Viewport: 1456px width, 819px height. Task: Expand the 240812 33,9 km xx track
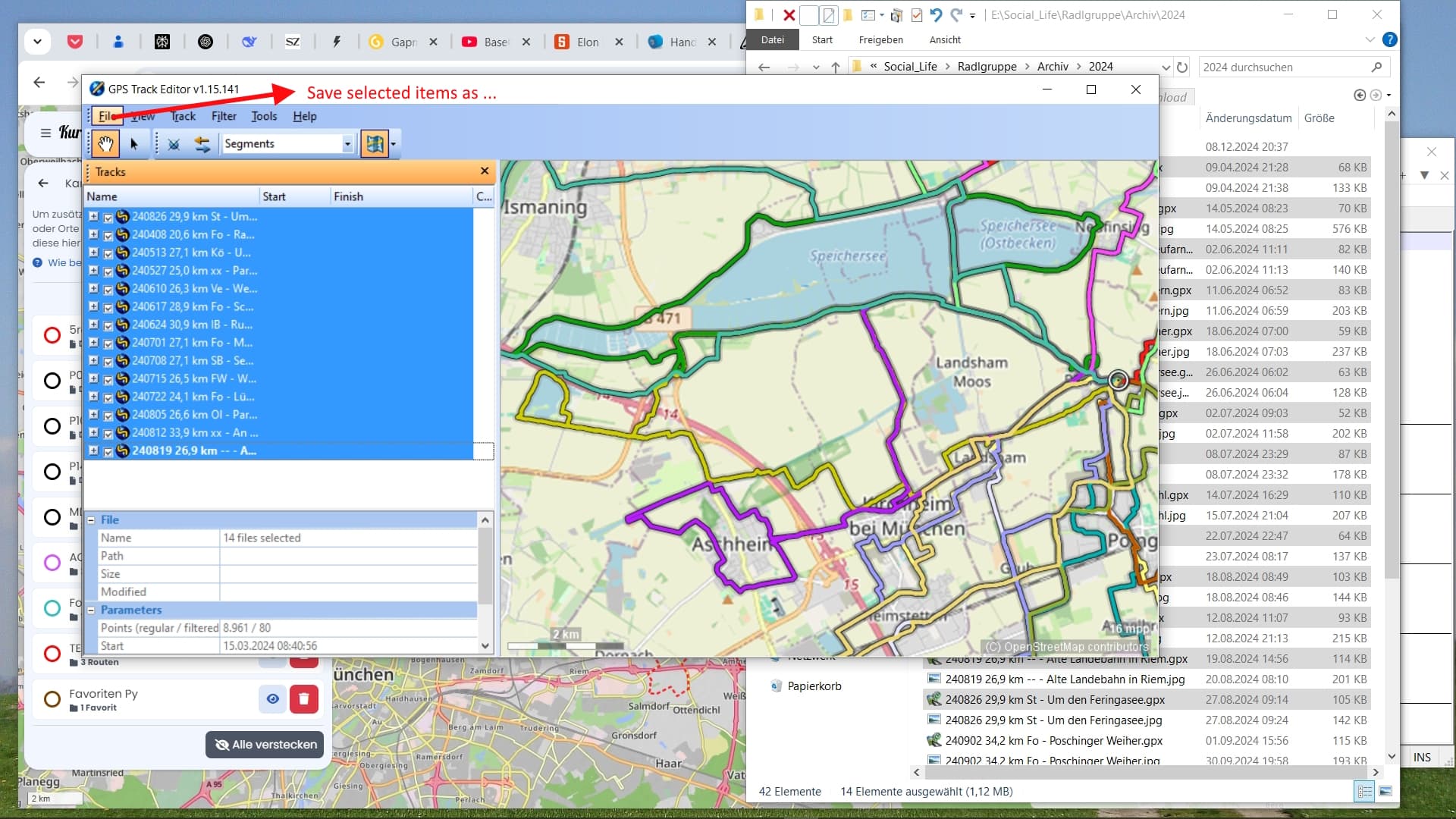coord(93,432)
